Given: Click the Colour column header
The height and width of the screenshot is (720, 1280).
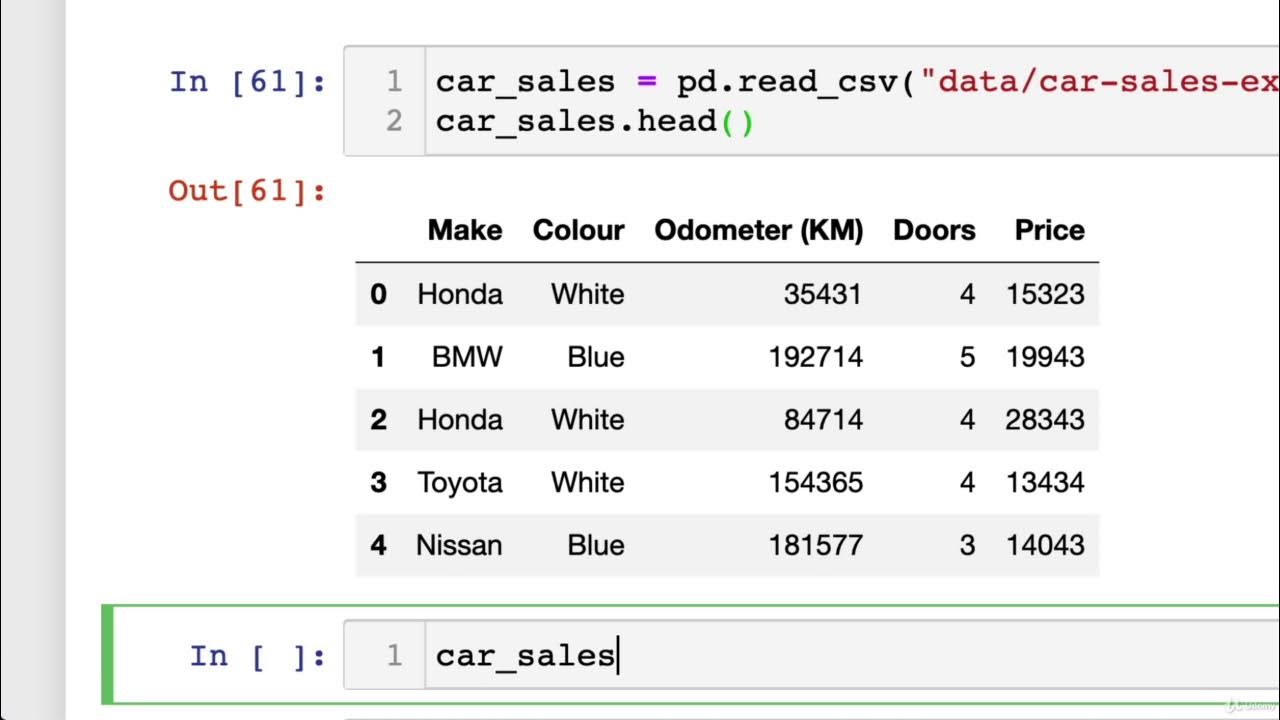Looking at the screenshot, I should click(x=578, y=230).
